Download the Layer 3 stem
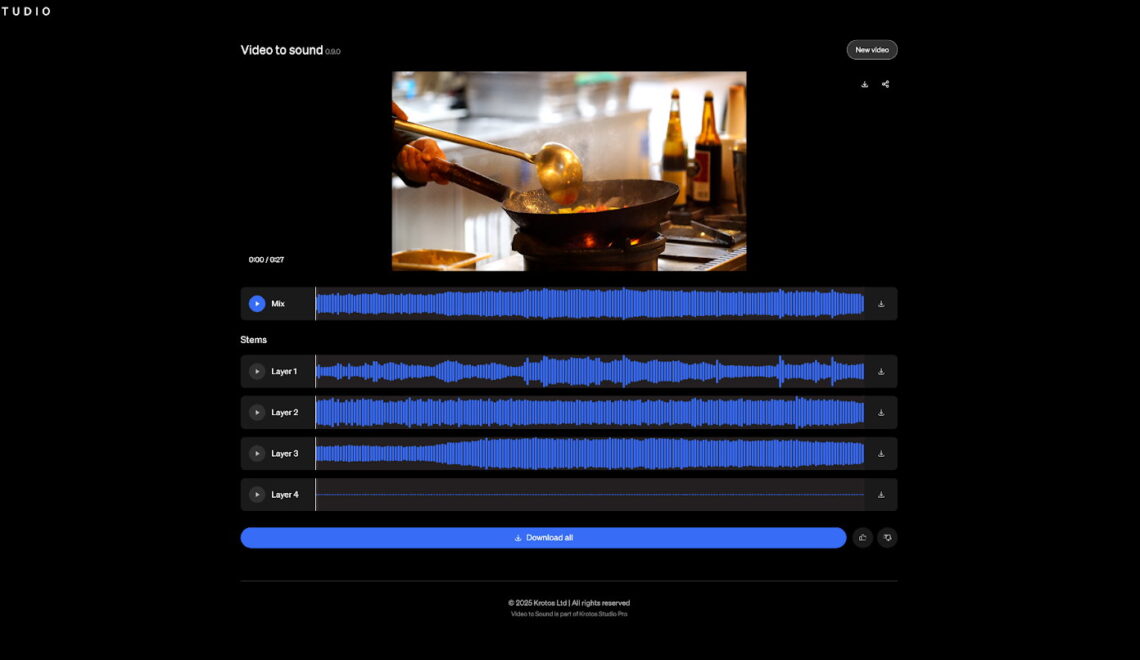Viewport: 1140px width, 660px height. click(x=881, y=454)
